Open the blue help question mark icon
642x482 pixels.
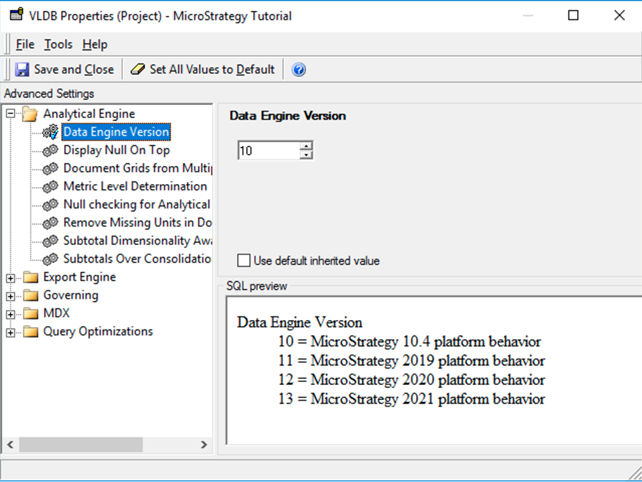click(298, 70)
